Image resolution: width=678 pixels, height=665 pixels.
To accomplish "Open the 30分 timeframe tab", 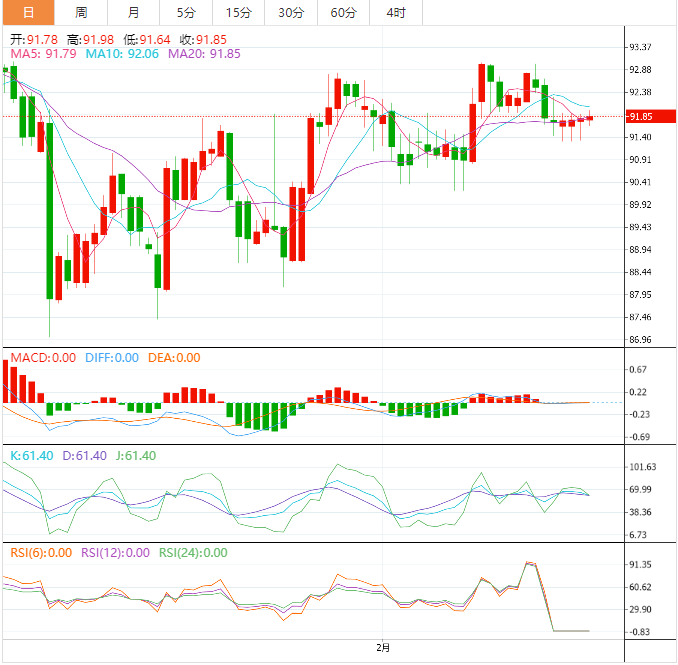I will [x=291, y=13].
